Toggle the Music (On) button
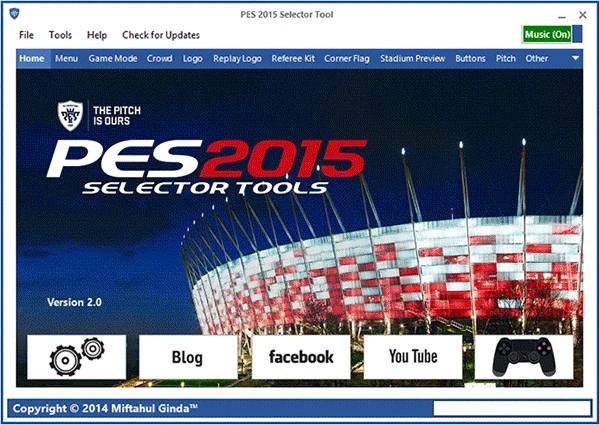Screen dimensions: 600x425 click(547, 34)
